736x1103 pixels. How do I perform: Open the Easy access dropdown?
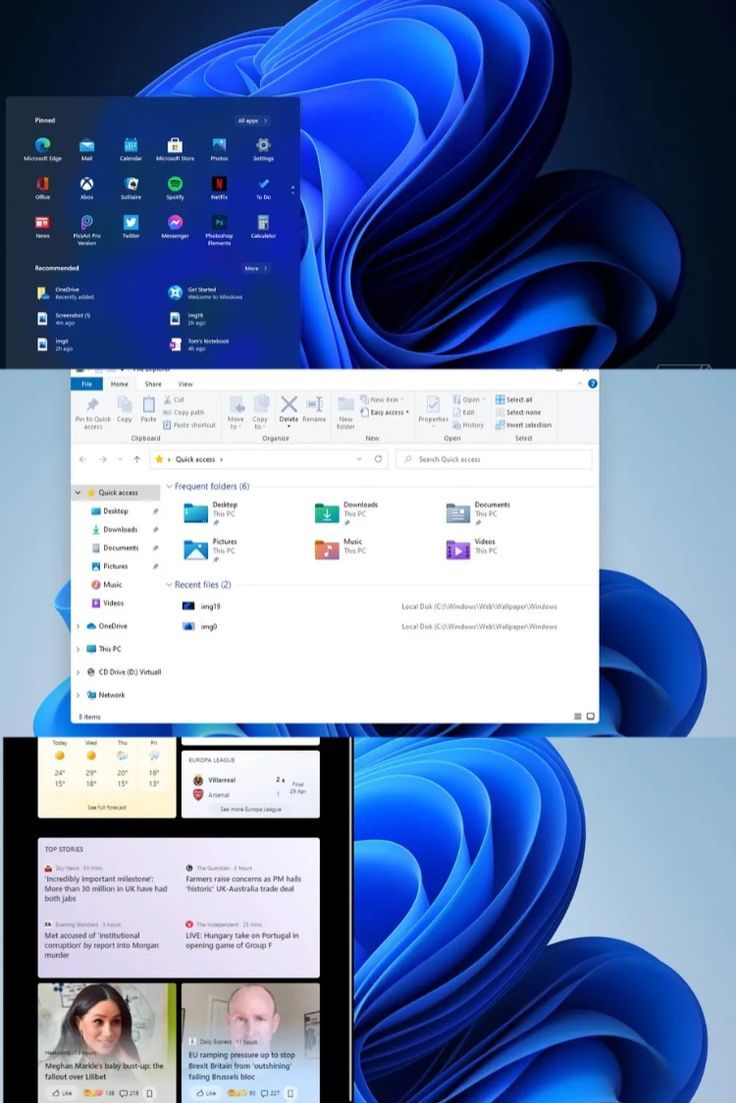pos(386,413)
